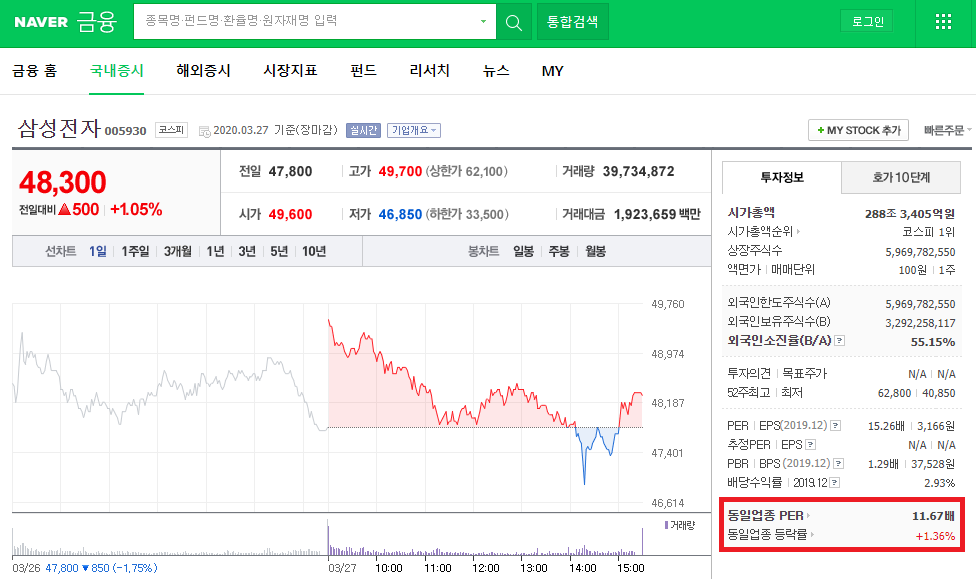Open the 빠른주문 dropdown
Image resolution: width=976 pixels, height=579 pixels.
947,130
